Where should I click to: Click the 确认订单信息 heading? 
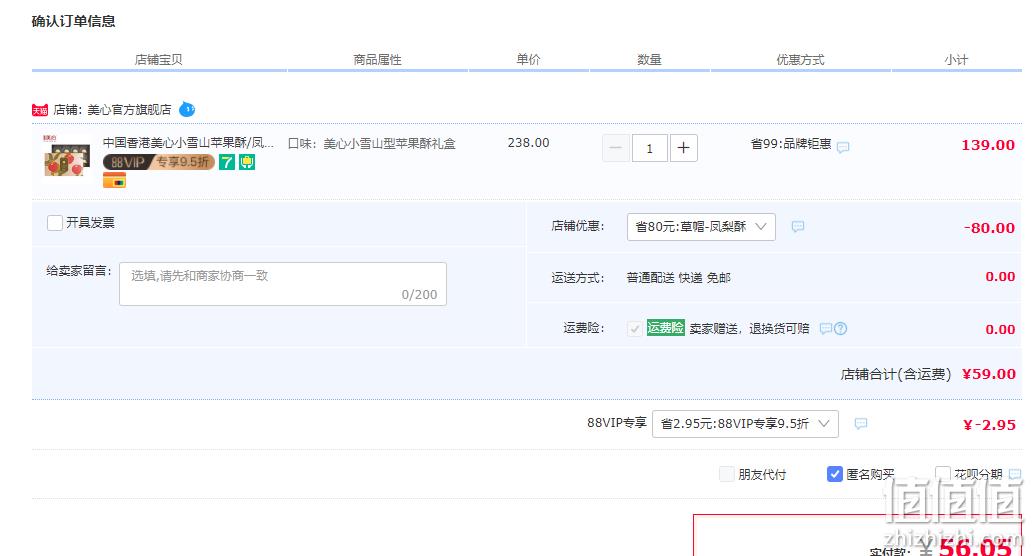click(x=74, y=21)
